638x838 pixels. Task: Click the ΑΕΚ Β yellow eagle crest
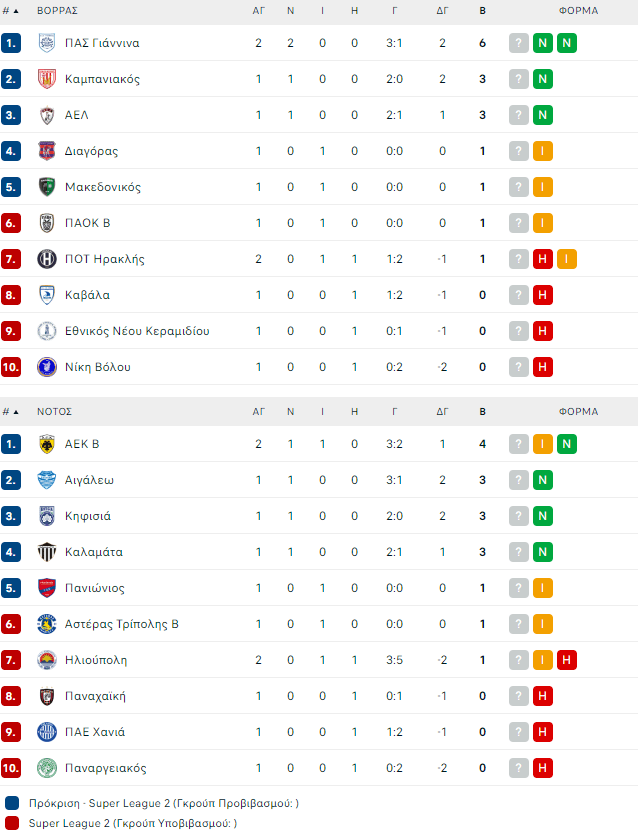46,444
